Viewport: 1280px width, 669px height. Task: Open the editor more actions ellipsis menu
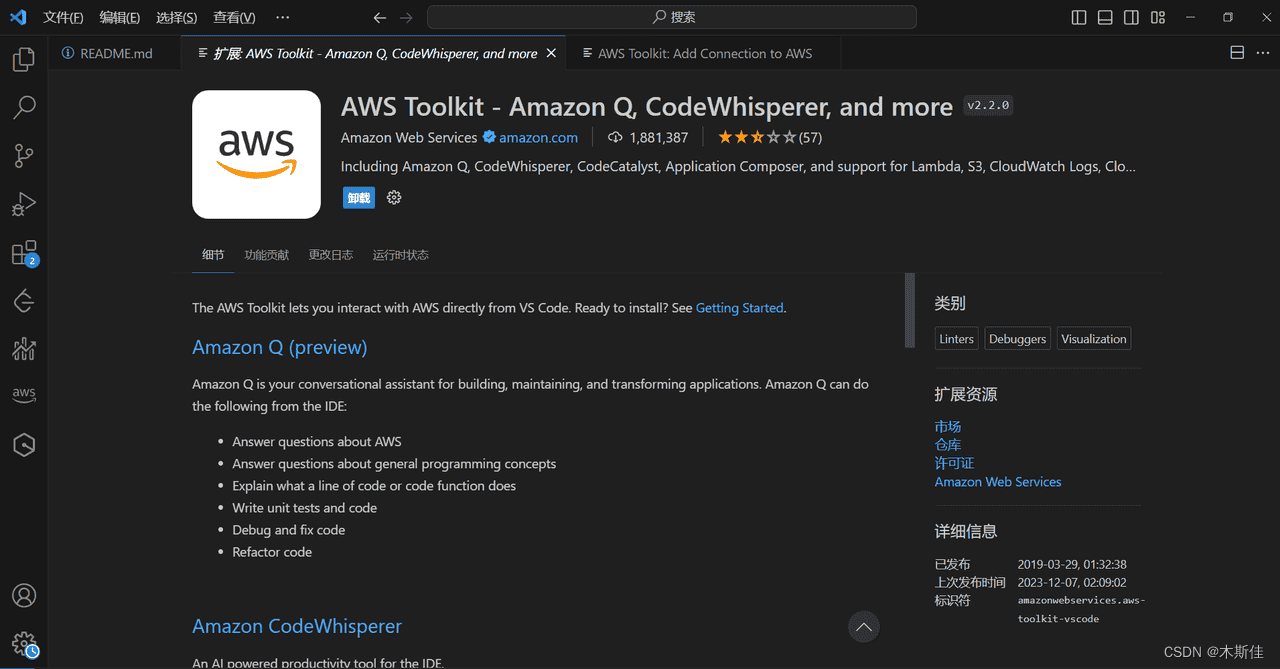coord(1261,52)
